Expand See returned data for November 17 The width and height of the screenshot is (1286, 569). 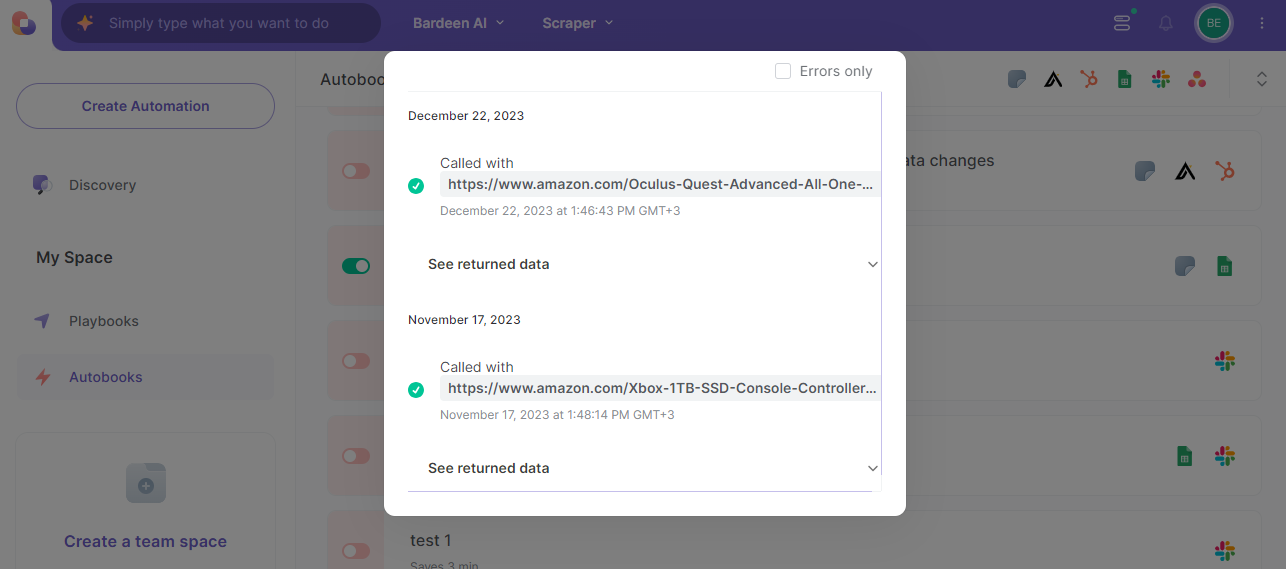click(x=644, y=468)
